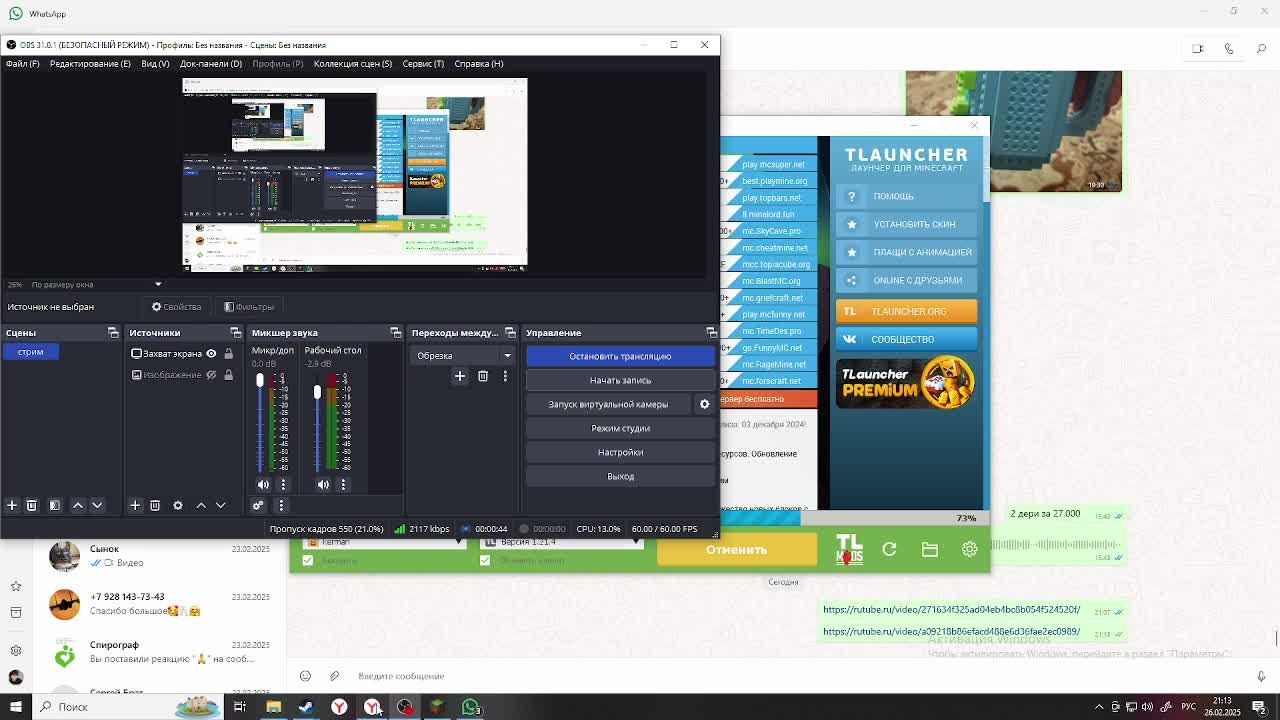The width and height of the screenshot is (1280, 720).
Task: Click Отменить button in TLauncher
Action: pos(736,549)
